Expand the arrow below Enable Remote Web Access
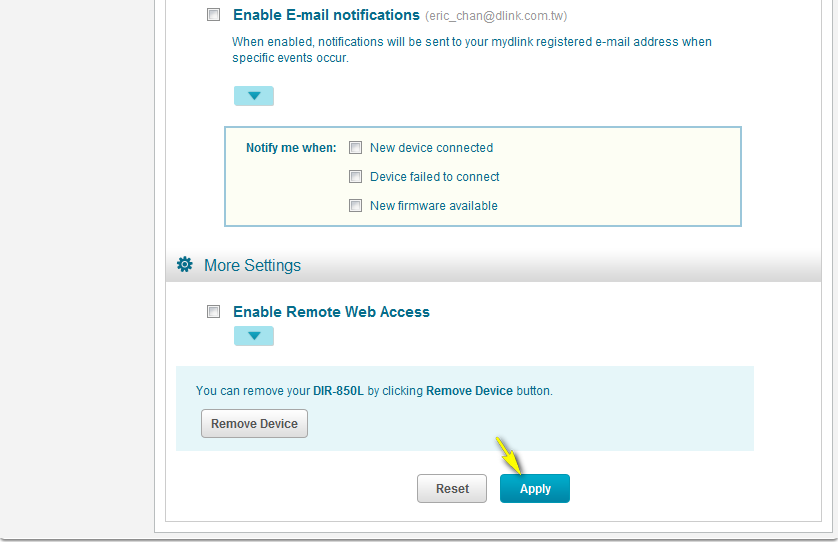 [254, 336]
